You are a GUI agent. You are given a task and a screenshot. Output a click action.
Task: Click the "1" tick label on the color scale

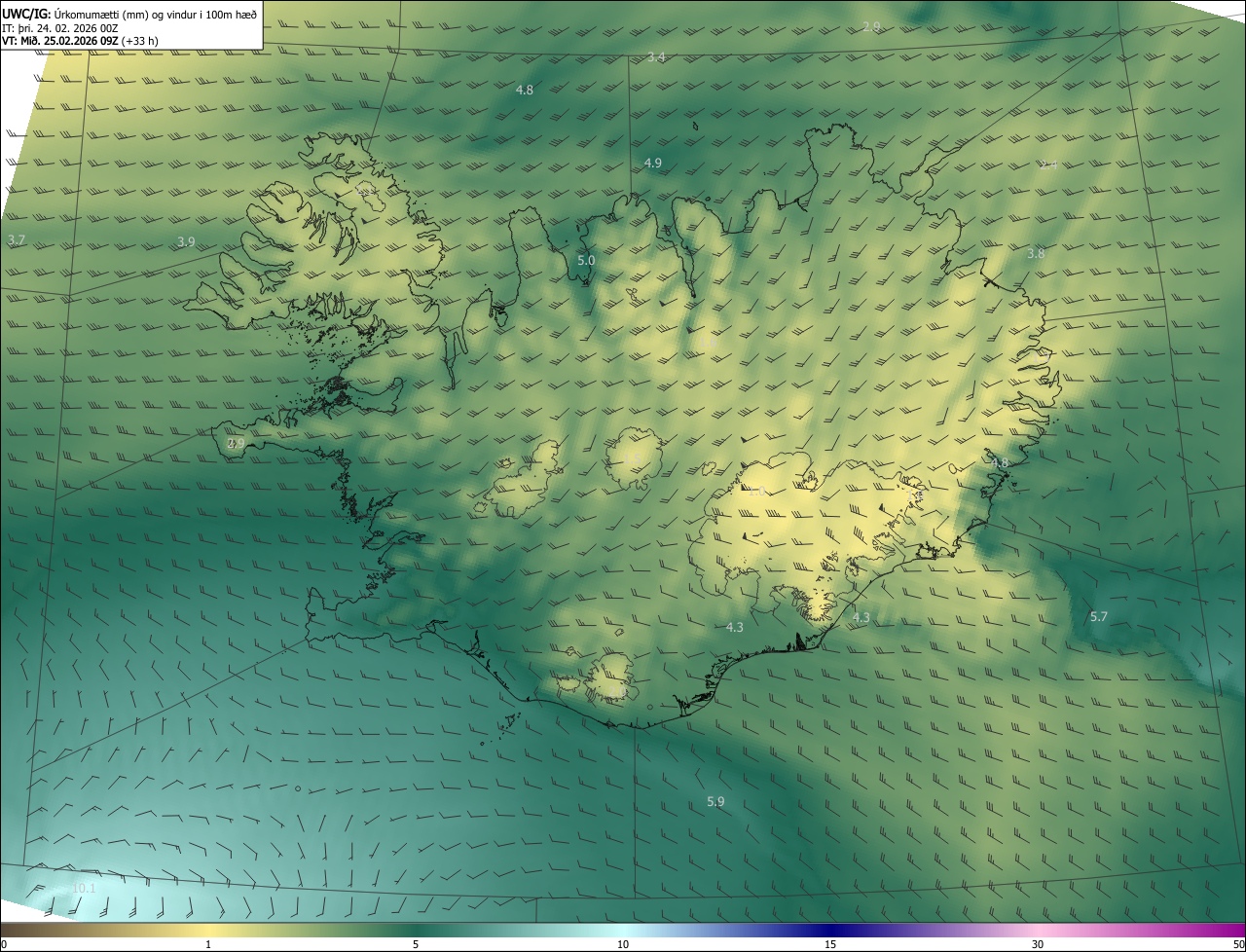coord(208,944)
